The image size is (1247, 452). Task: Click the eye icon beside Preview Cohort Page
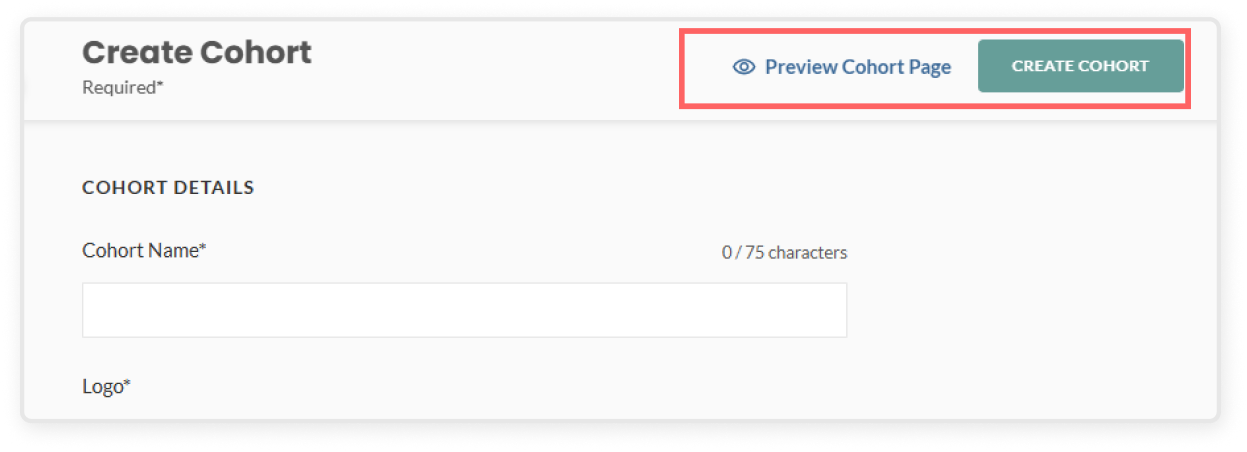743,67
